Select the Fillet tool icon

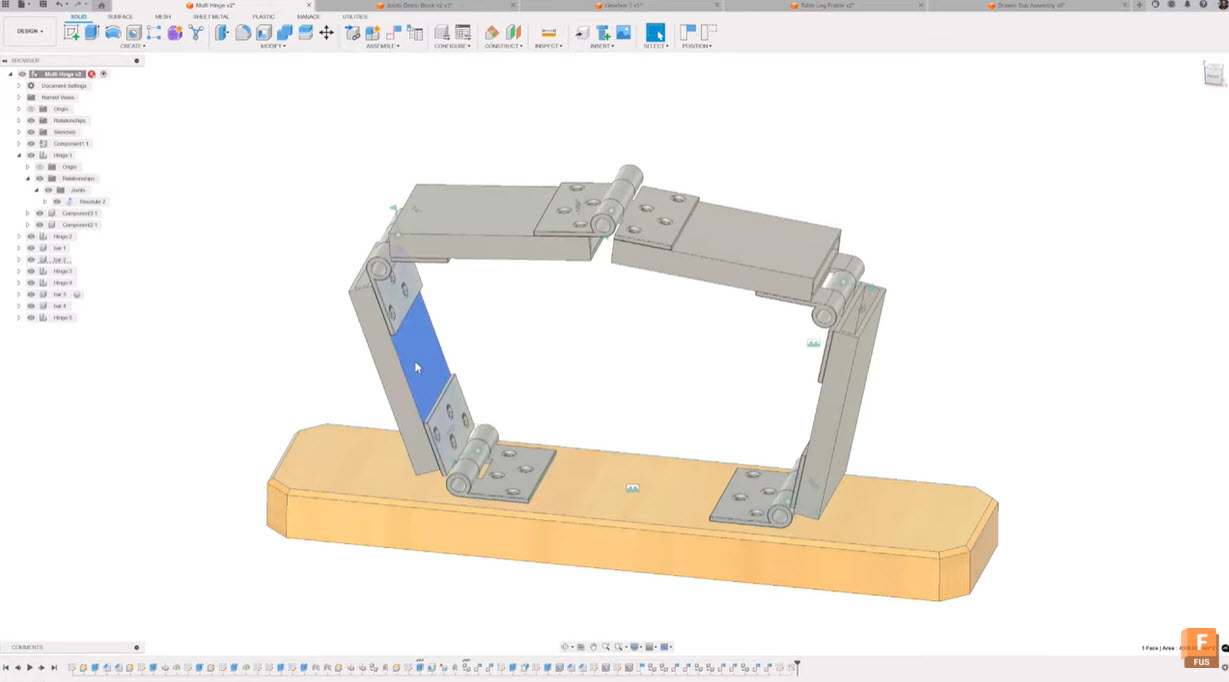tap(243, 32)
